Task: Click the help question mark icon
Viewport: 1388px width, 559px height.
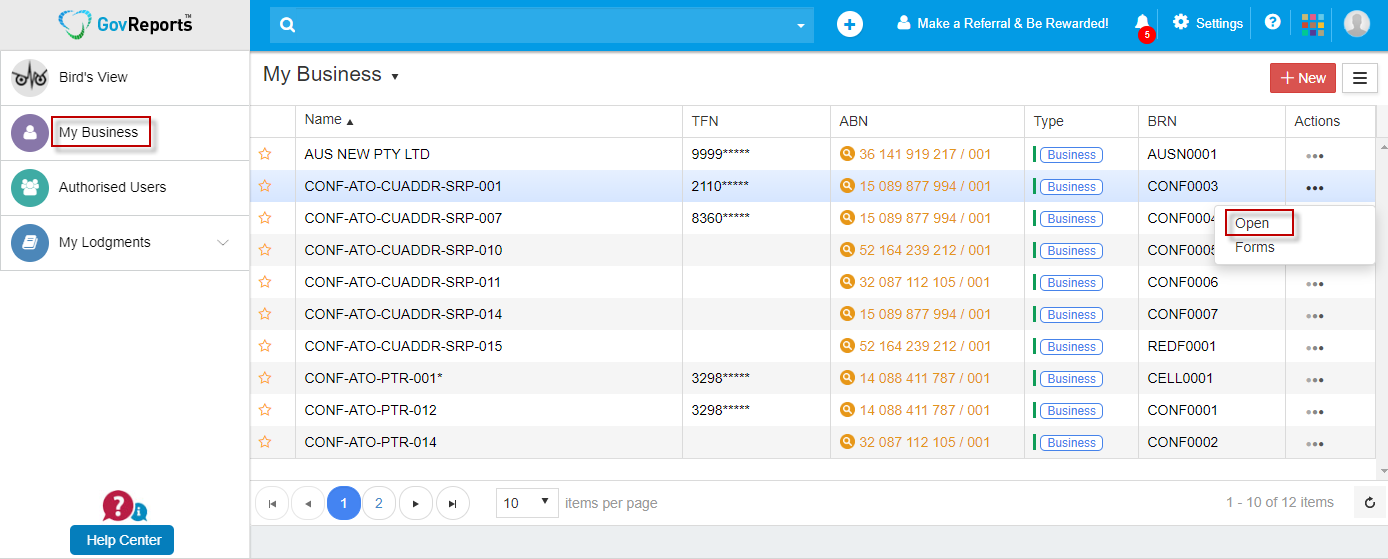Action: point(1272,22)
